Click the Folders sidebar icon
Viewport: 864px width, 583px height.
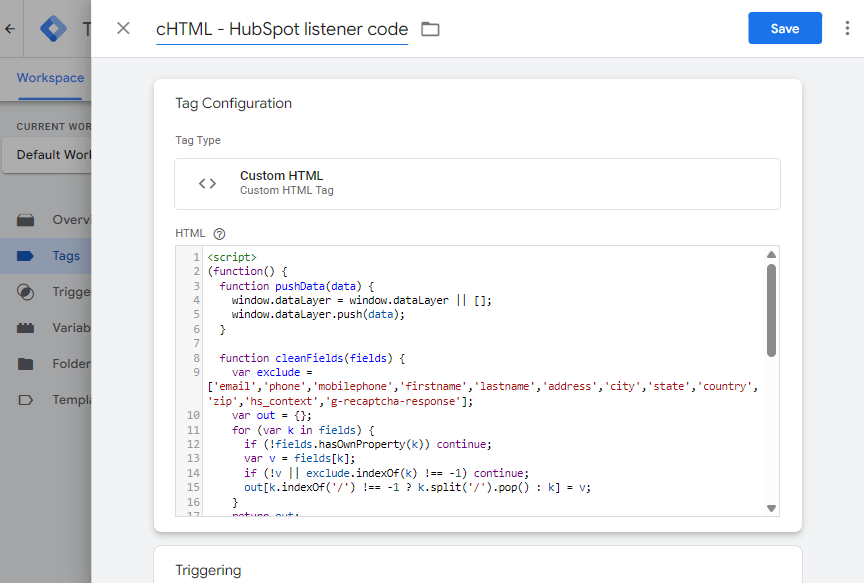[26, 364]
